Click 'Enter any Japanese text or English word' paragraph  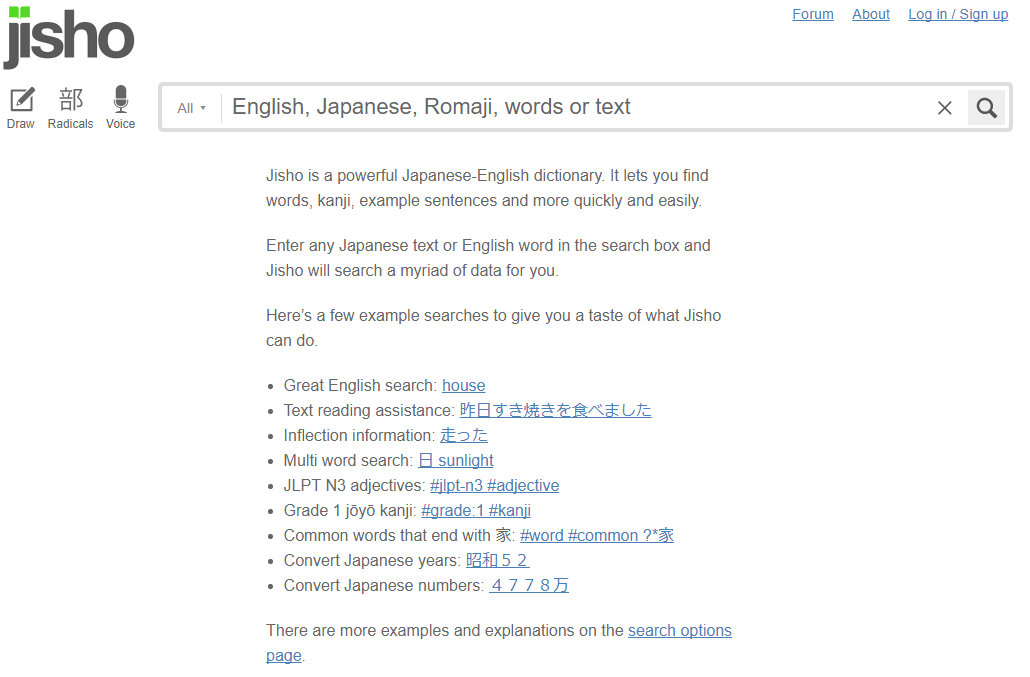click(x=488, y=258)
